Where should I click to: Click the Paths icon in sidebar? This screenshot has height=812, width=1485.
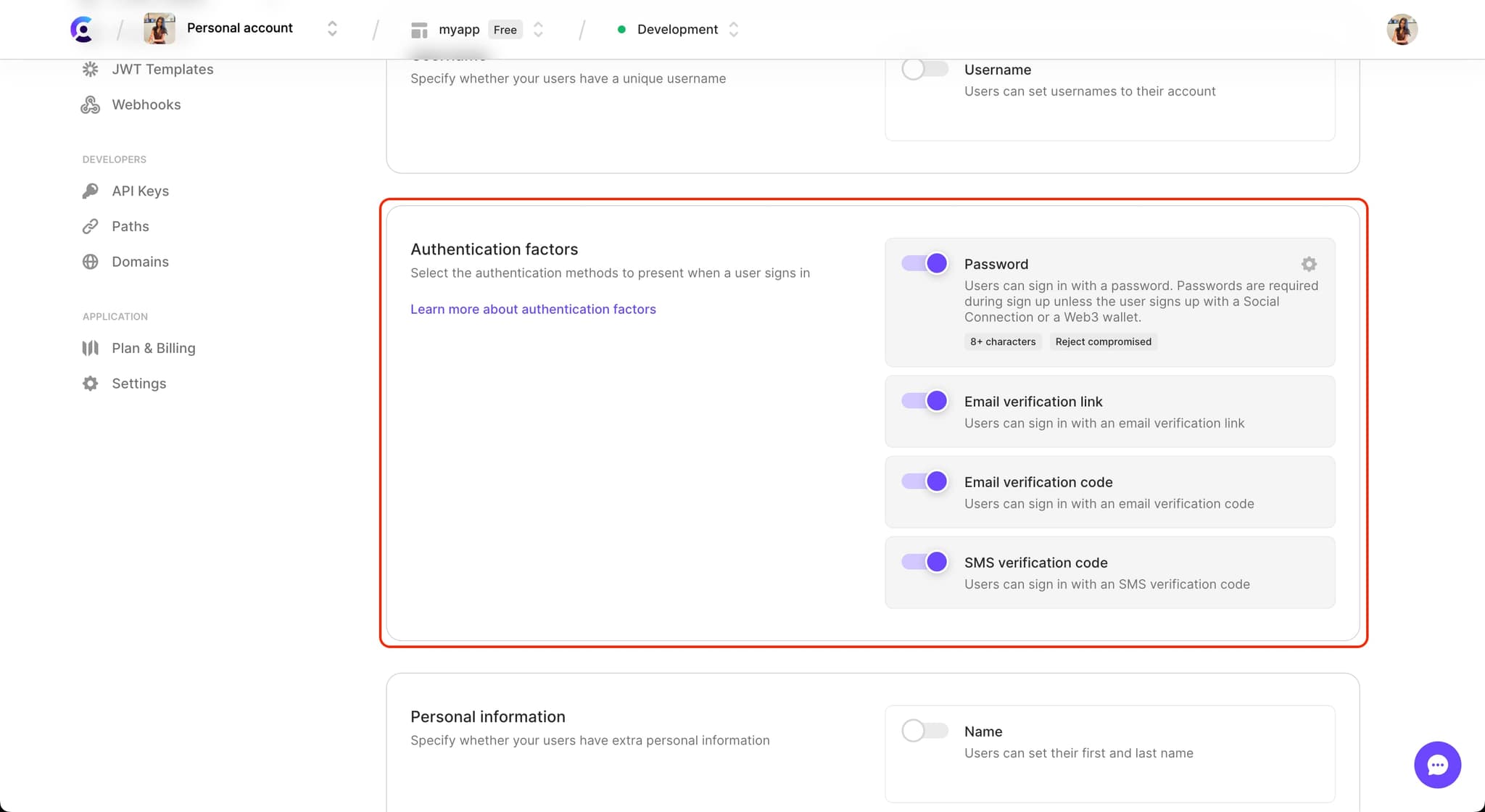pyautogui.click(x=91, y=226)
